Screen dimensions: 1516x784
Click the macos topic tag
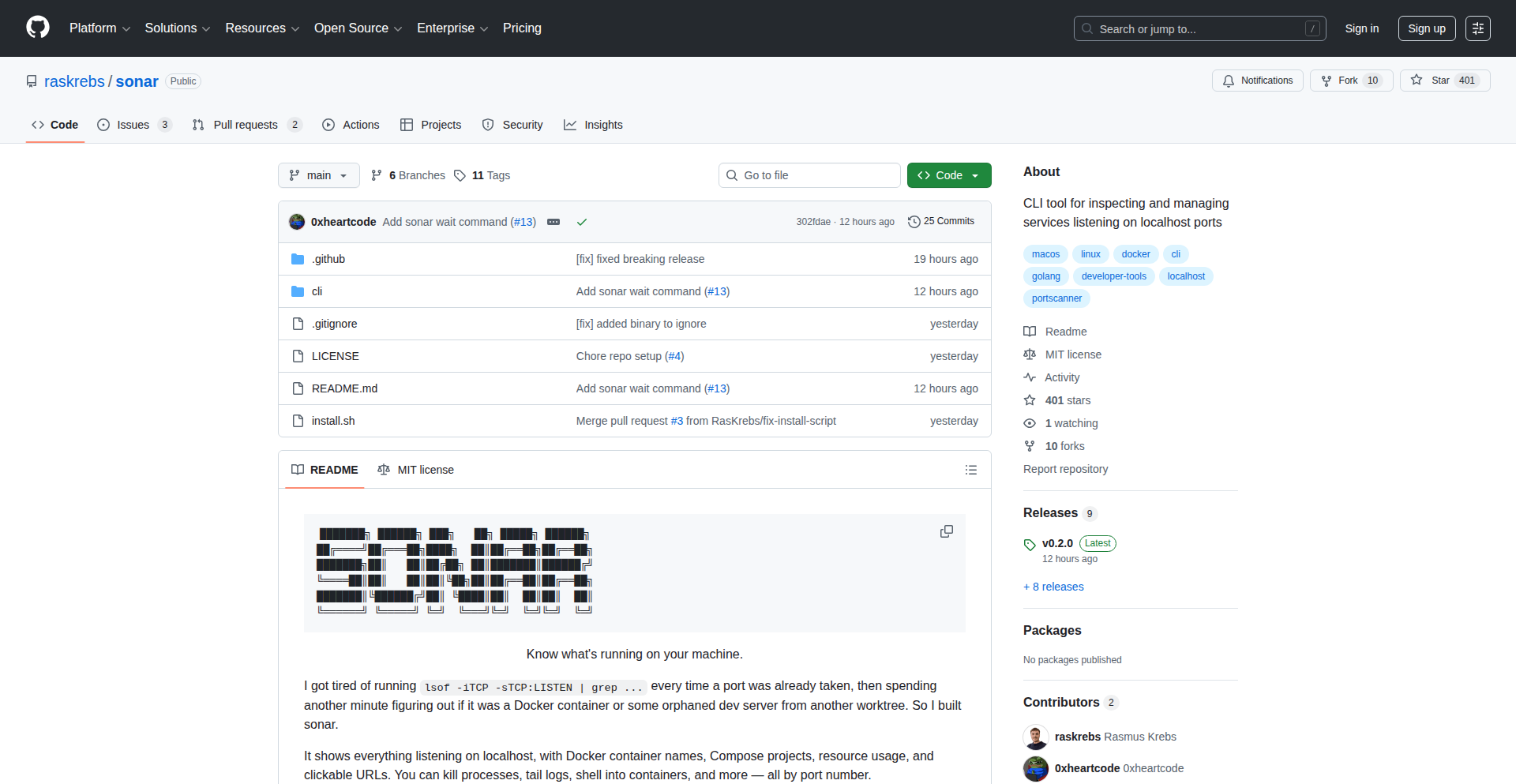(1045, 254)
